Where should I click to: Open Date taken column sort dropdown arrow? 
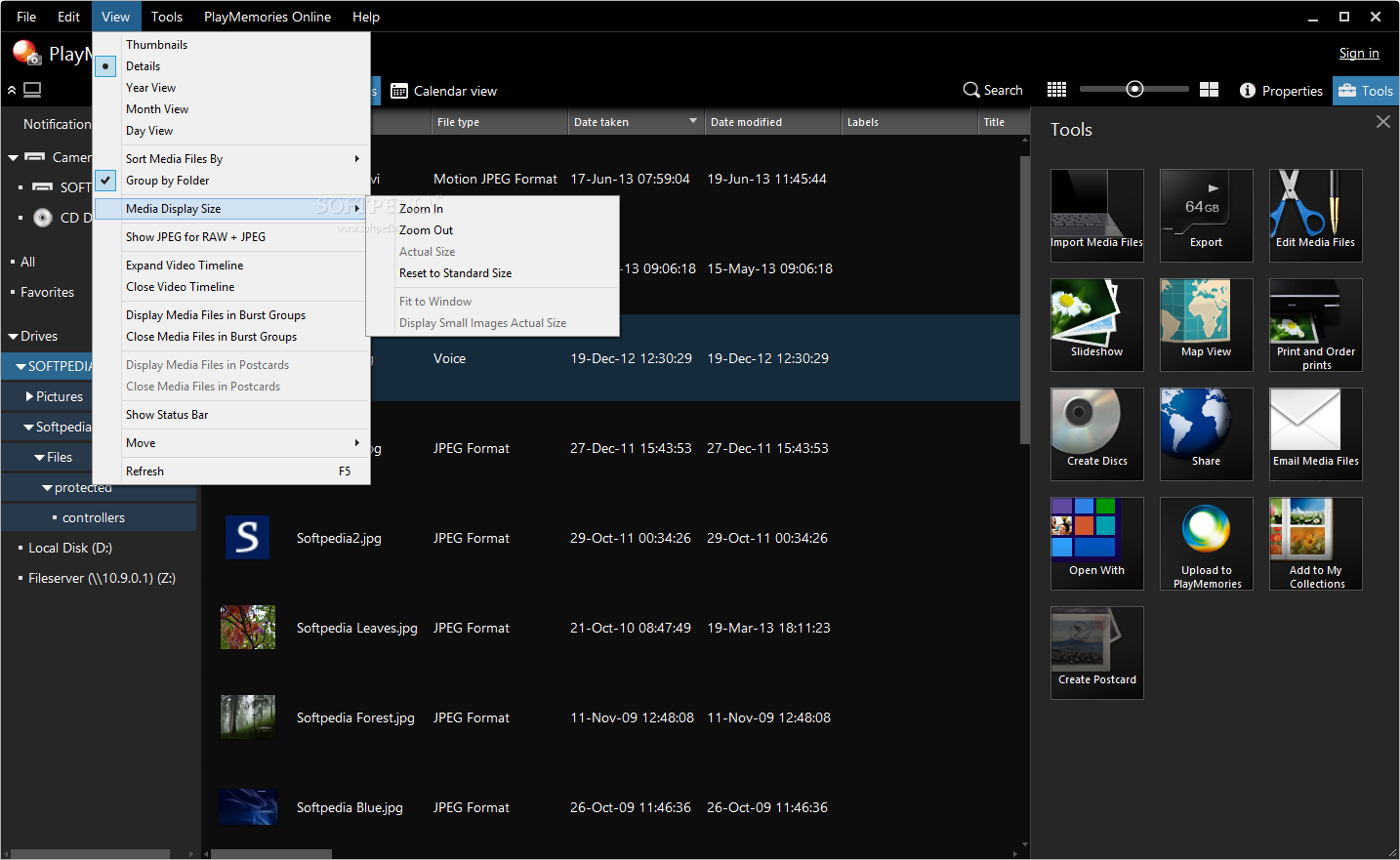(x=693, y=122)
